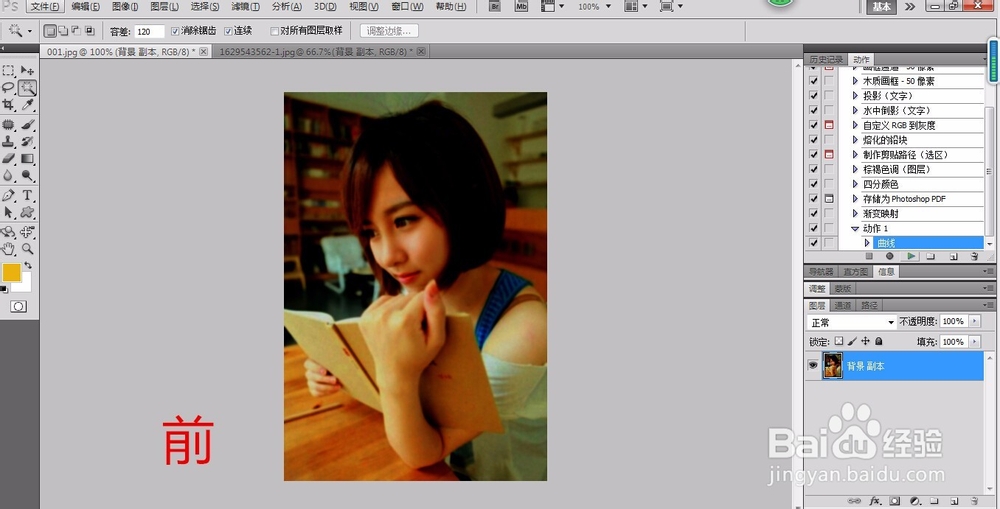Select the Spot Healing Brush tool
Viewport: 1000px width, 509px height.
click(x=8, y=125)
